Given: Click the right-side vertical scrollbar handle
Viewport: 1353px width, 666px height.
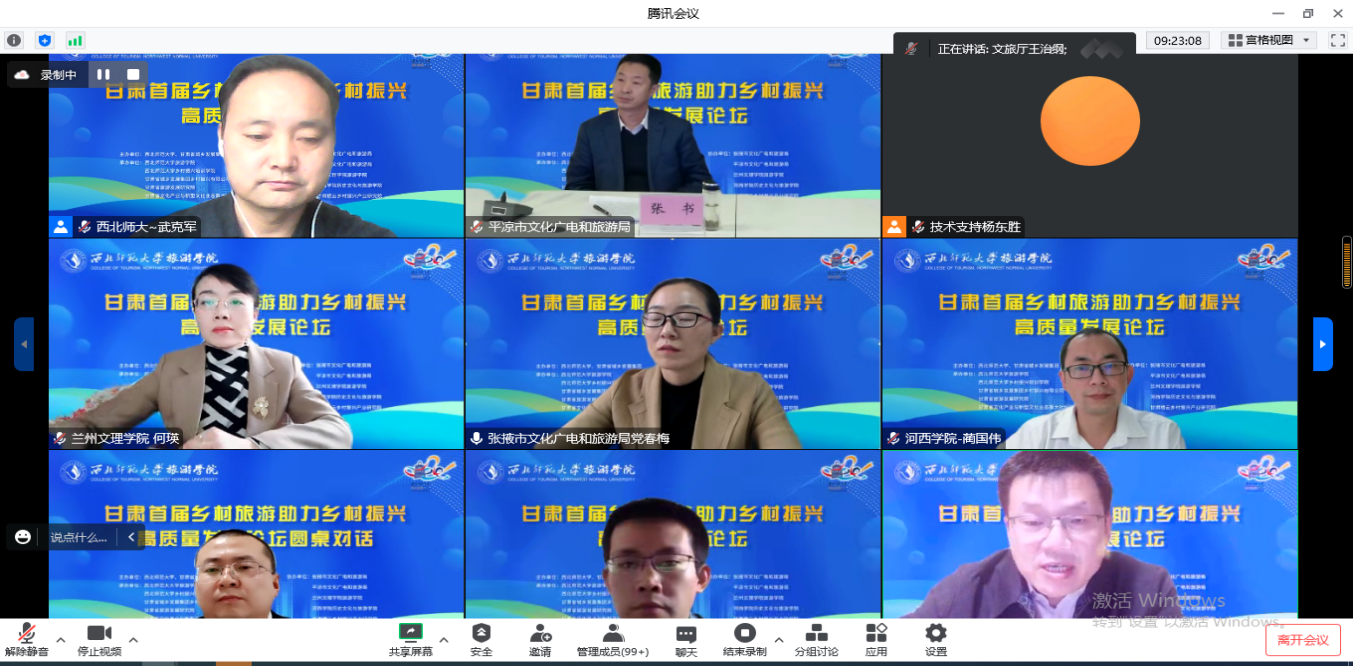Looking at the screenshot, I should click(1346, 262).
